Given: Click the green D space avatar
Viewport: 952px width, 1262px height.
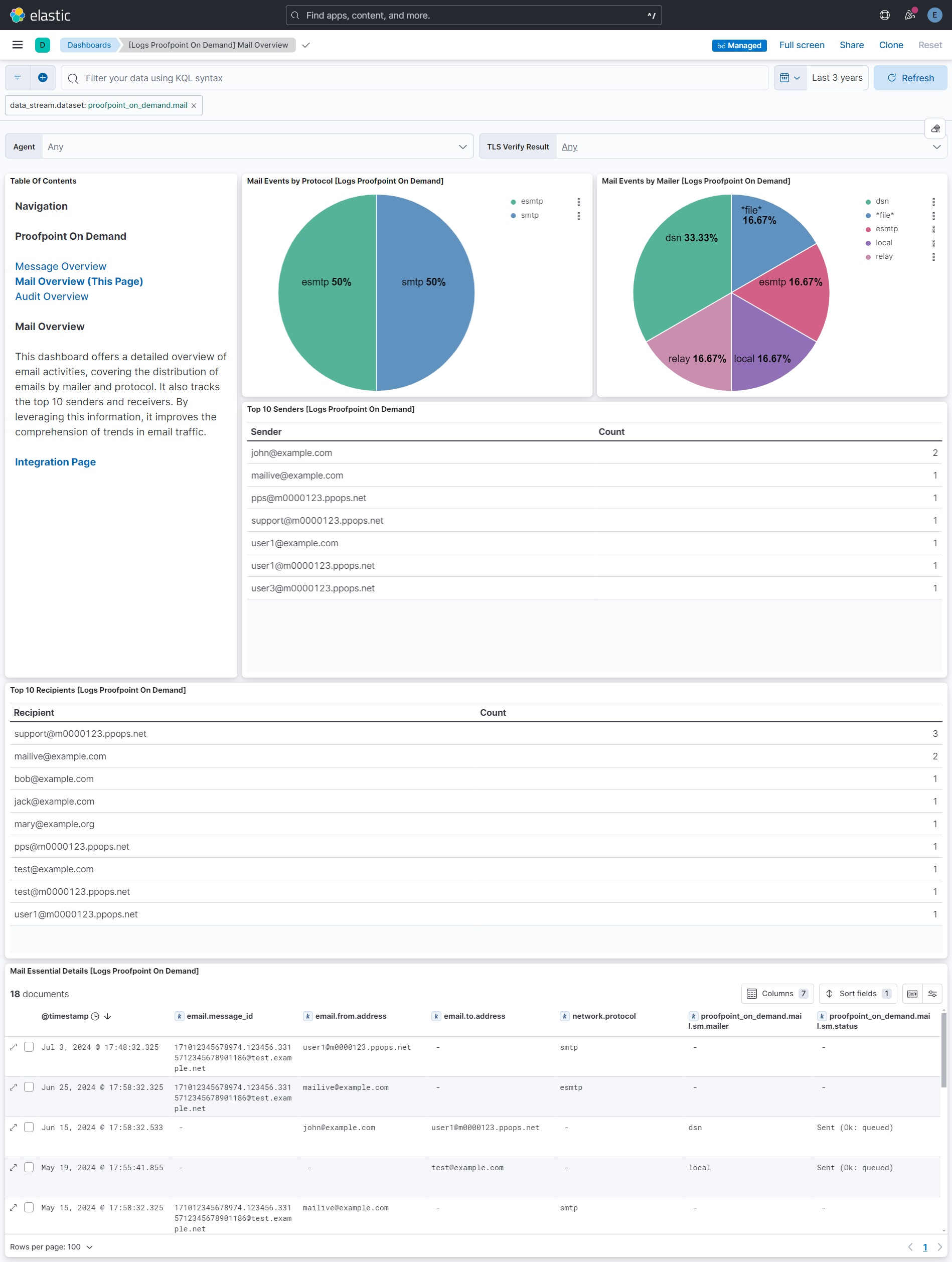Looking at the screenshot, I should tap(42, 45).
